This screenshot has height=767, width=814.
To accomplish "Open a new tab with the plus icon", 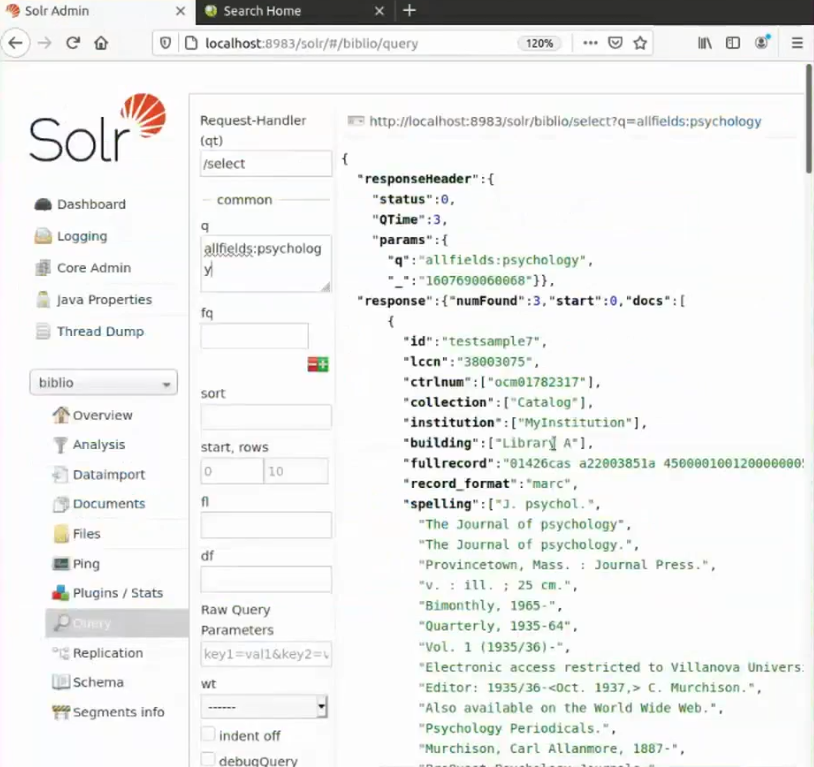I will [x=409, y=10].
